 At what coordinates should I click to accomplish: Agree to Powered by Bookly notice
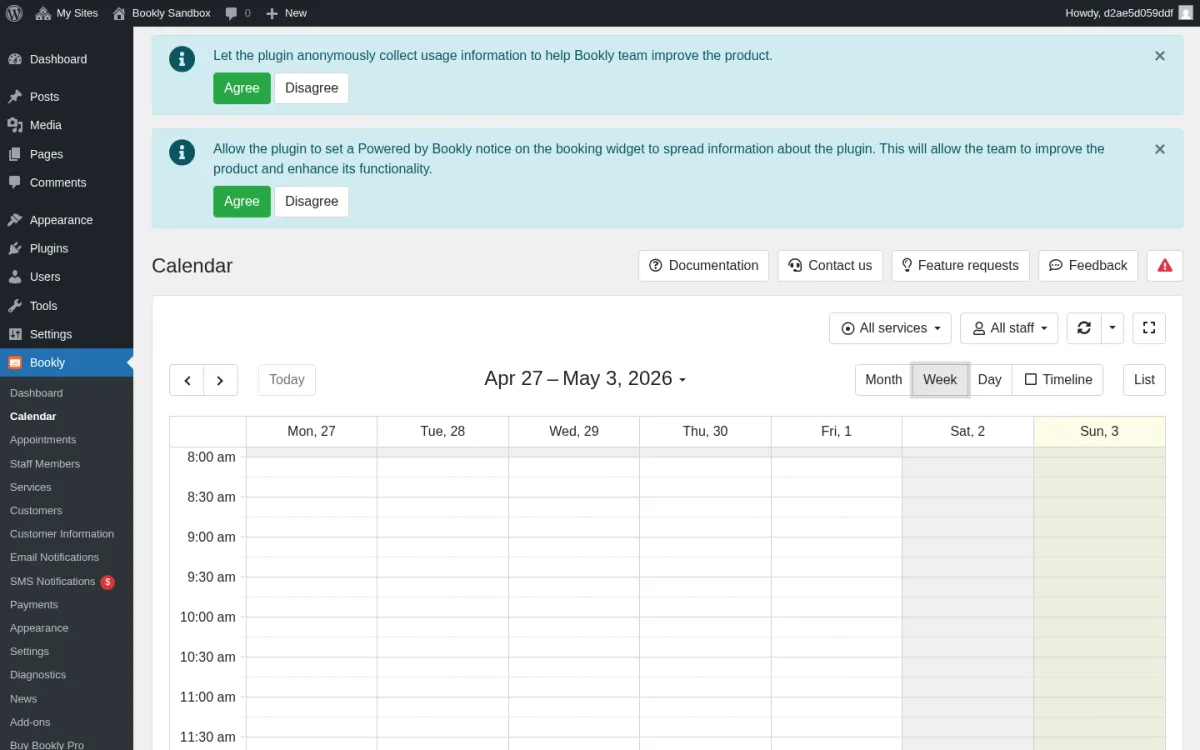point(242,201)
